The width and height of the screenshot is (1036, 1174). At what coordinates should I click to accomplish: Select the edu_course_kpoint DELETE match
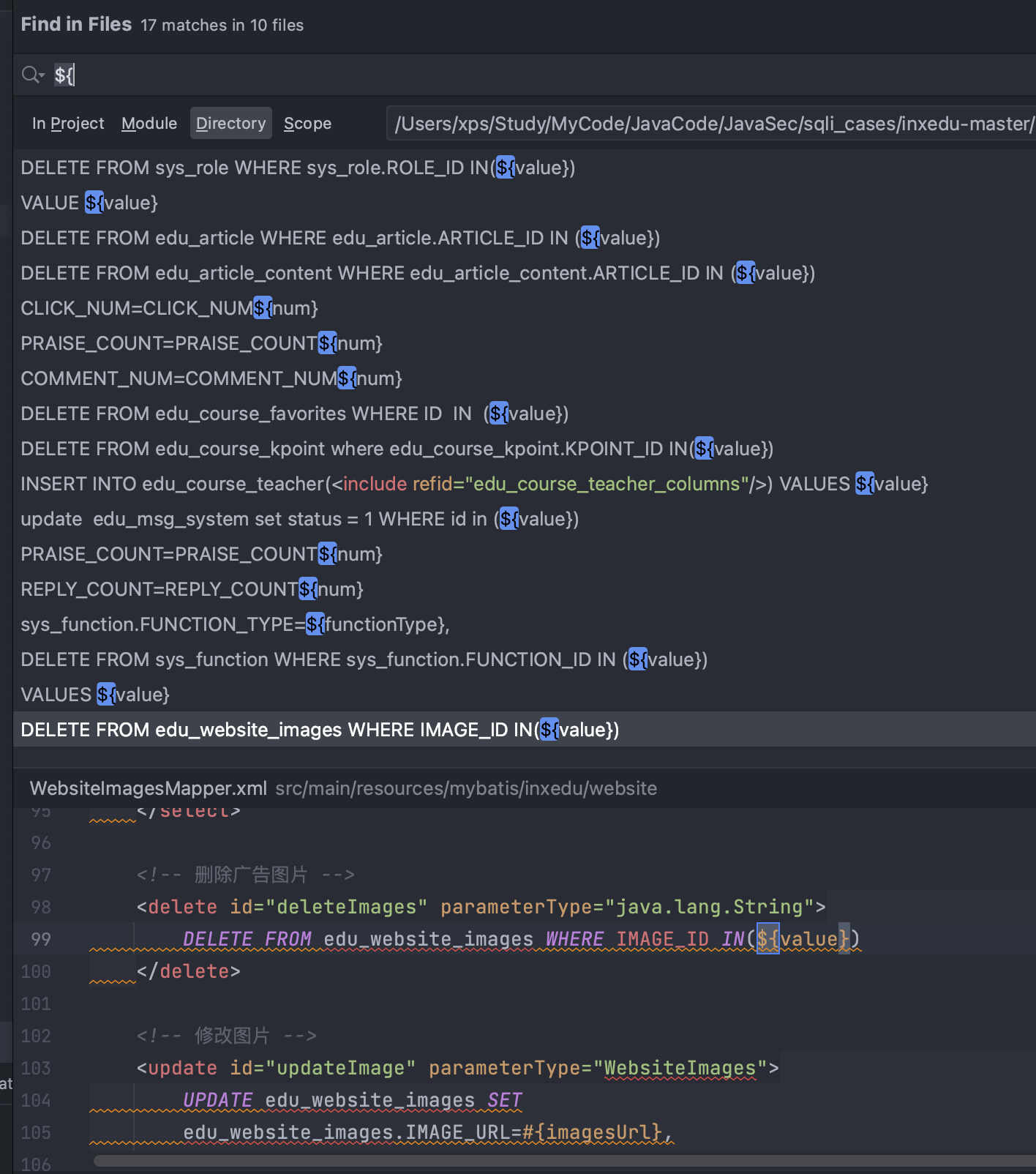[x=397, y=449]
